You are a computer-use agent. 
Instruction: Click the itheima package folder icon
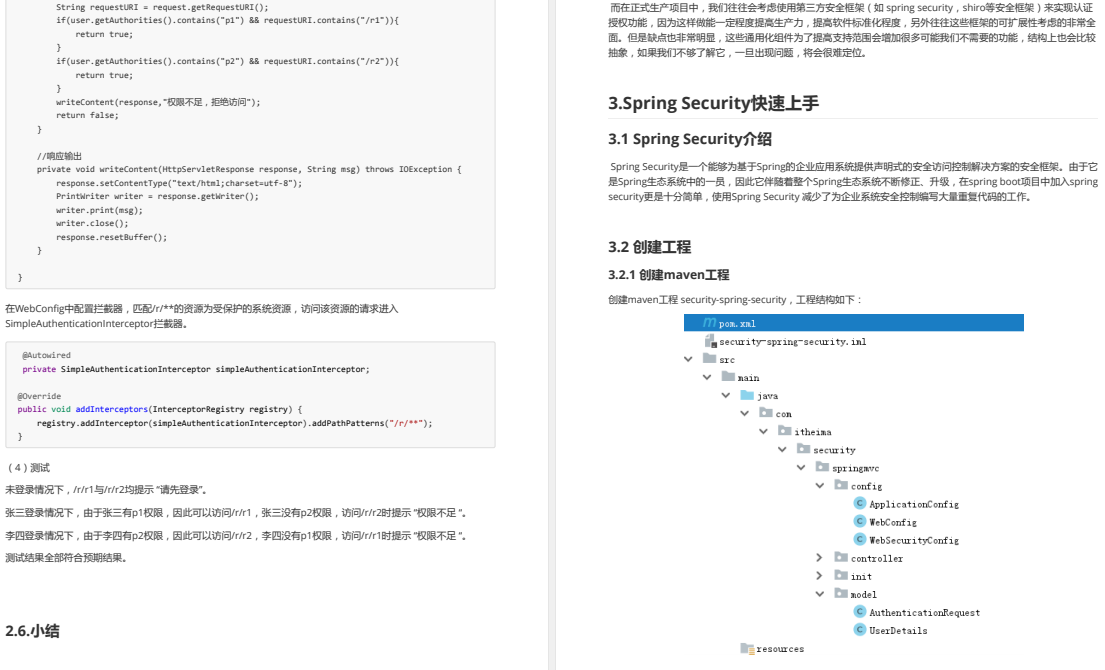785,431
